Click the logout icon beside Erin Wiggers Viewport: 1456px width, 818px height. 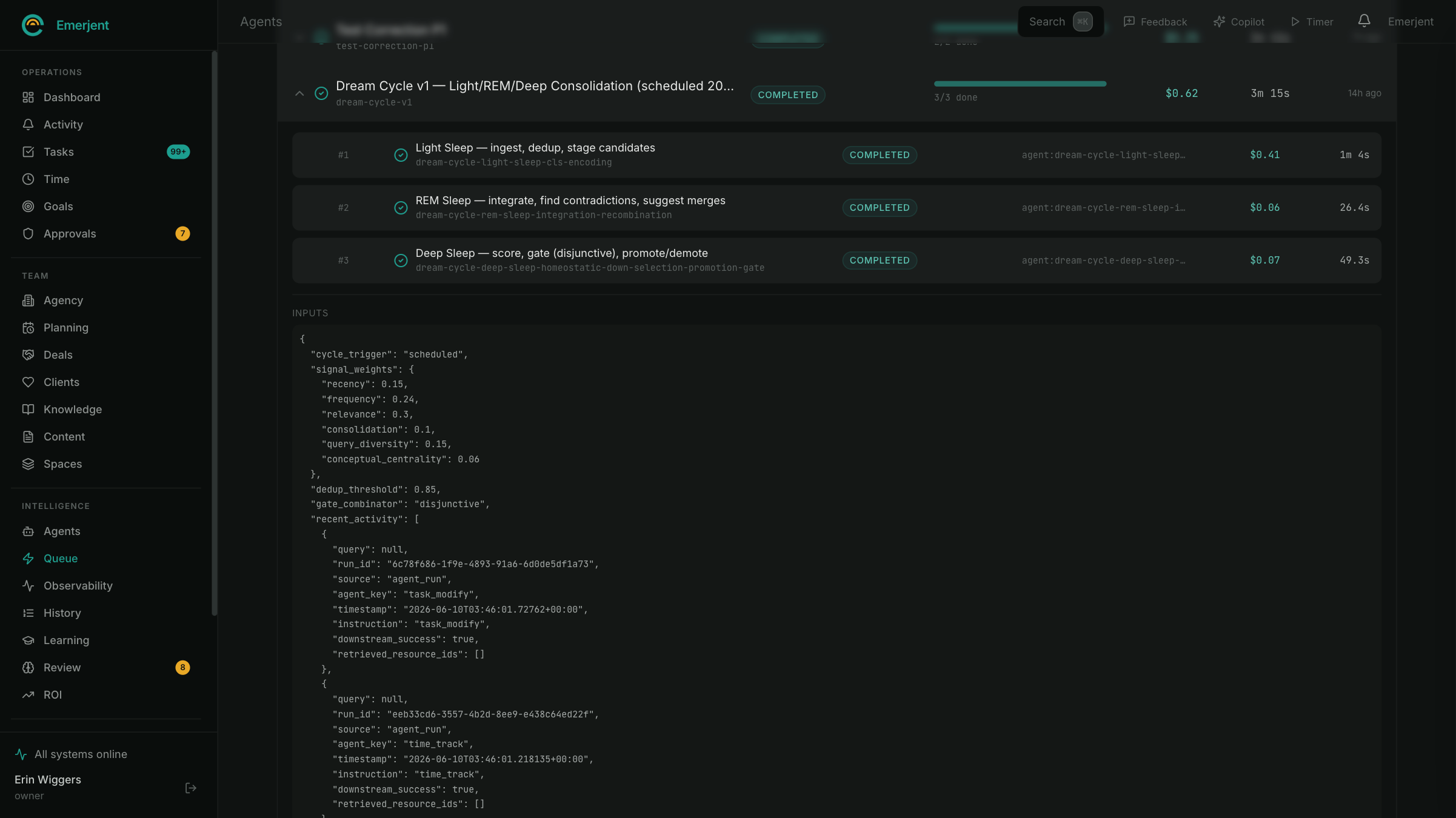190,788
